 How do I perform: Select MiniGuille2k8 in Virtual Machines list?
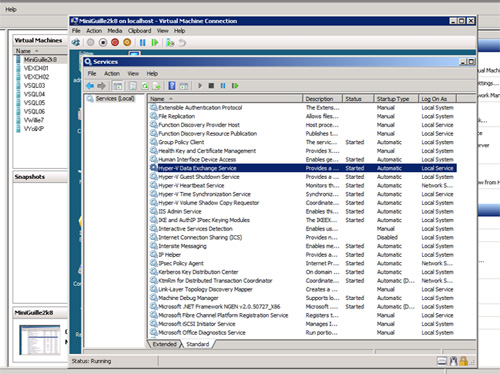coord(40,60)
